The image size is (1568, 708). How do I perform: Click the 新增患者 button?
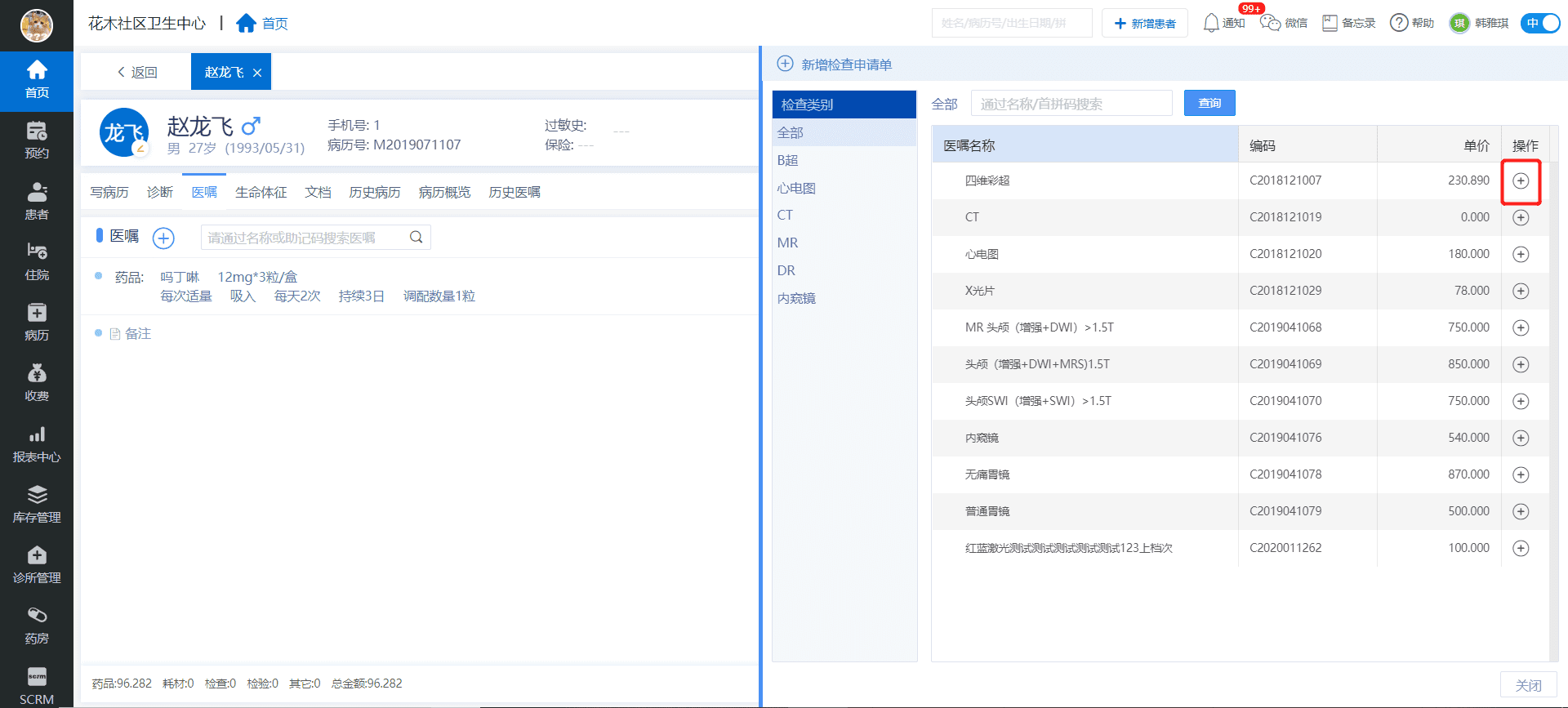click(x=1145, y=23)
